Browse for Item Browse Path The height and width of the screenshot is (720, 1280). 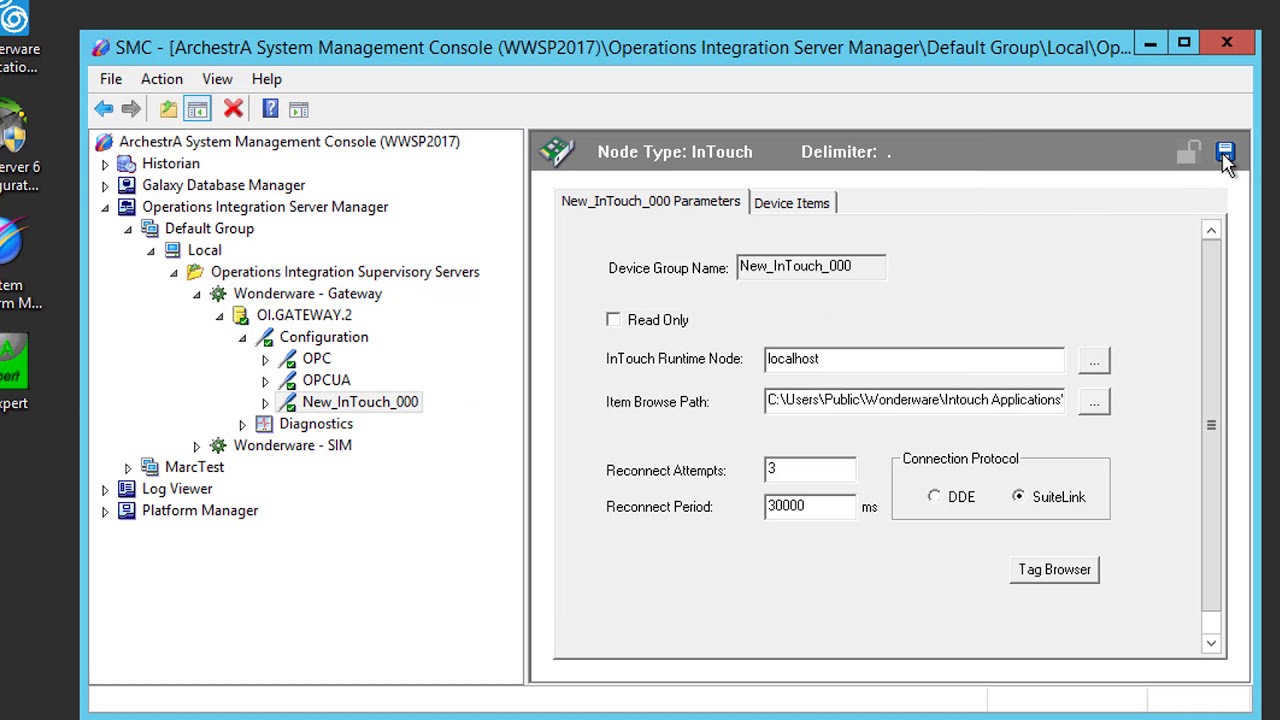tap(1094, 402)
